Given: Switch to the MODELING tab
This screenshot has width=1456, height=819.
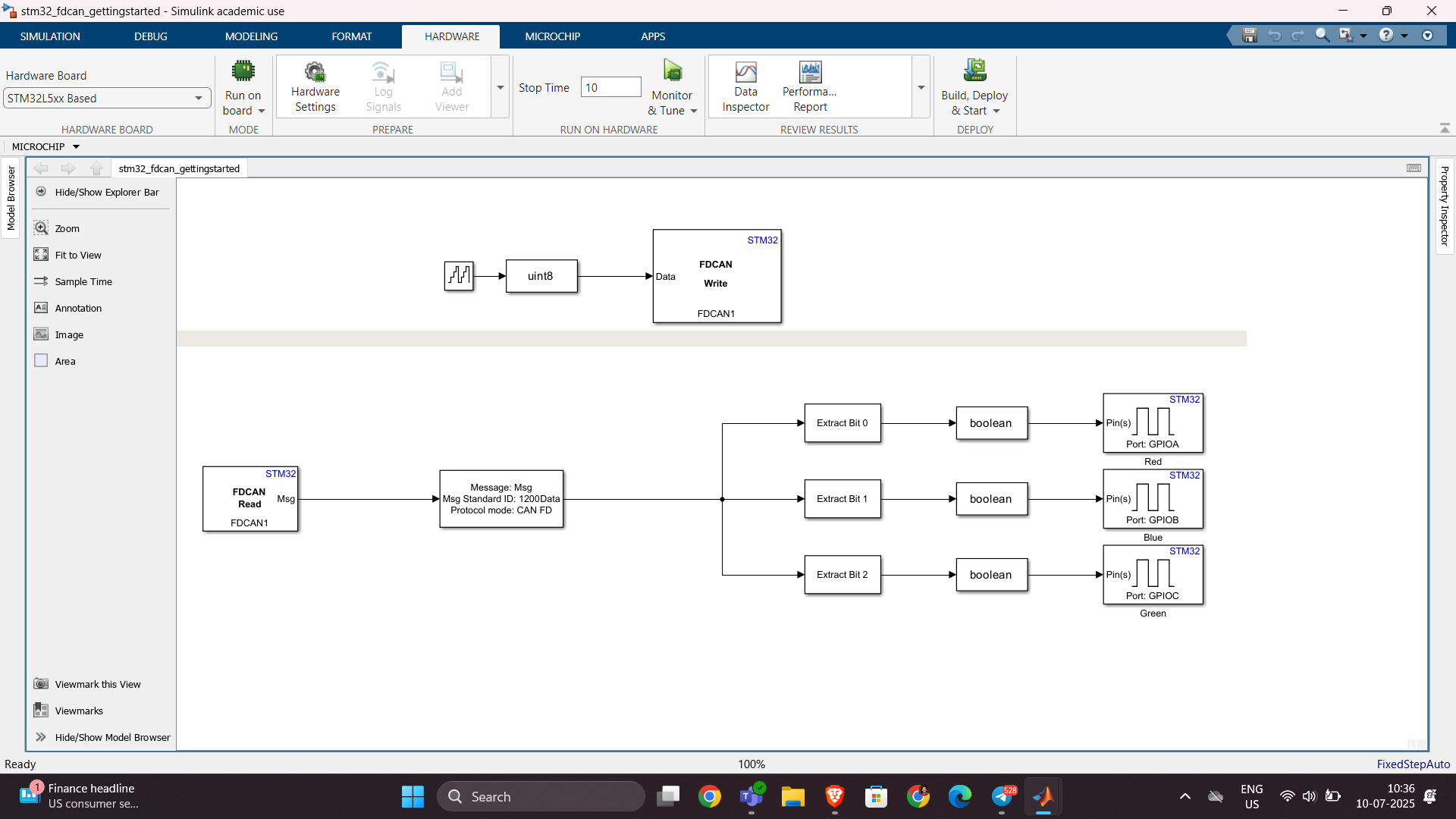Looking at the screenshot, I should pyautogui.click(x=251, y=36).
